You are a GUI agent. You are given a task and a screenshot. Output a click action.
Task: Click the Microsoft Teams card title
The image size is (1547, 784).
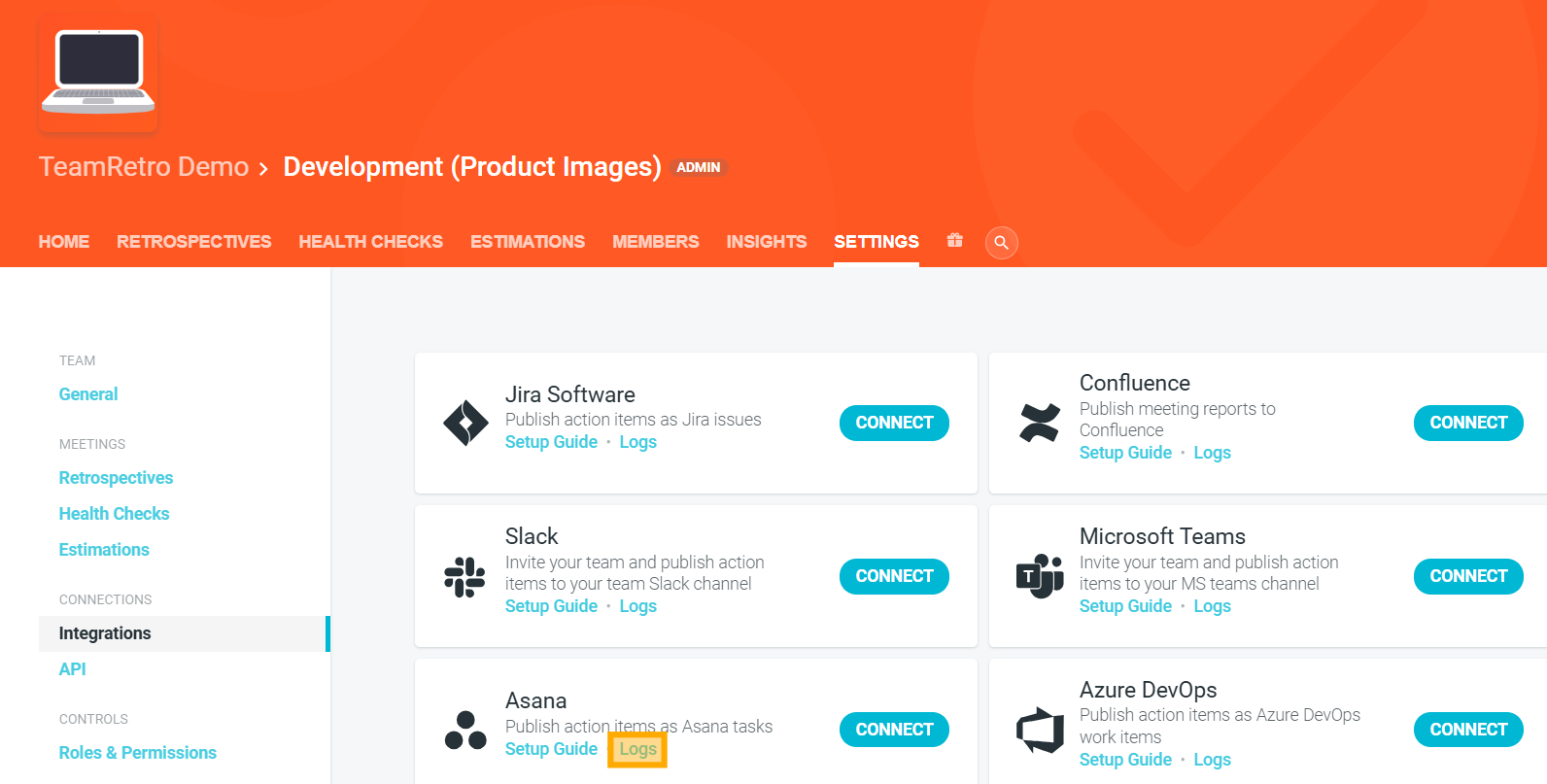click(1162, 536)
